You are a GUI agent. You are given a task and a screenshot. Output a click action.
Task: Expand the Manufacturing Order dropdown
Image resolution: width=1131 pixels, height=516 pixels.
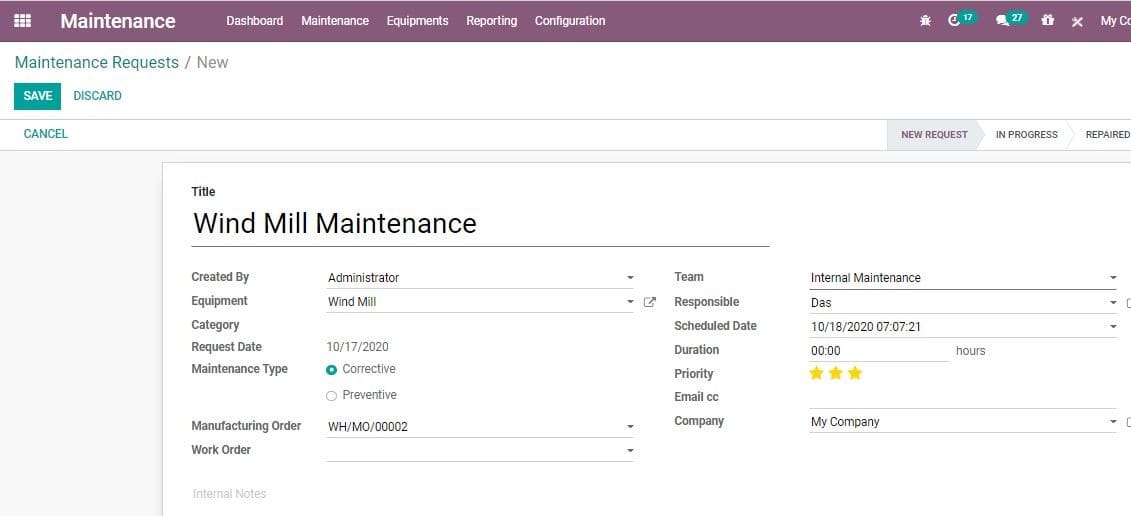point(630,427)
